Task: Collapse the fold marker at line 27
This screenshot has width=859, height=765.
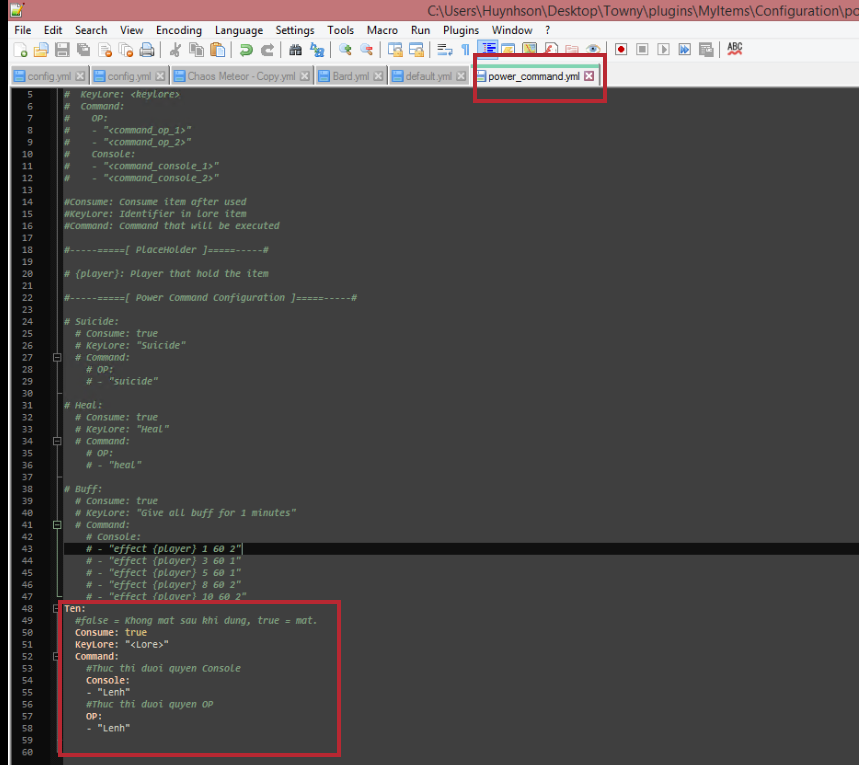Action: pos(56,357)
